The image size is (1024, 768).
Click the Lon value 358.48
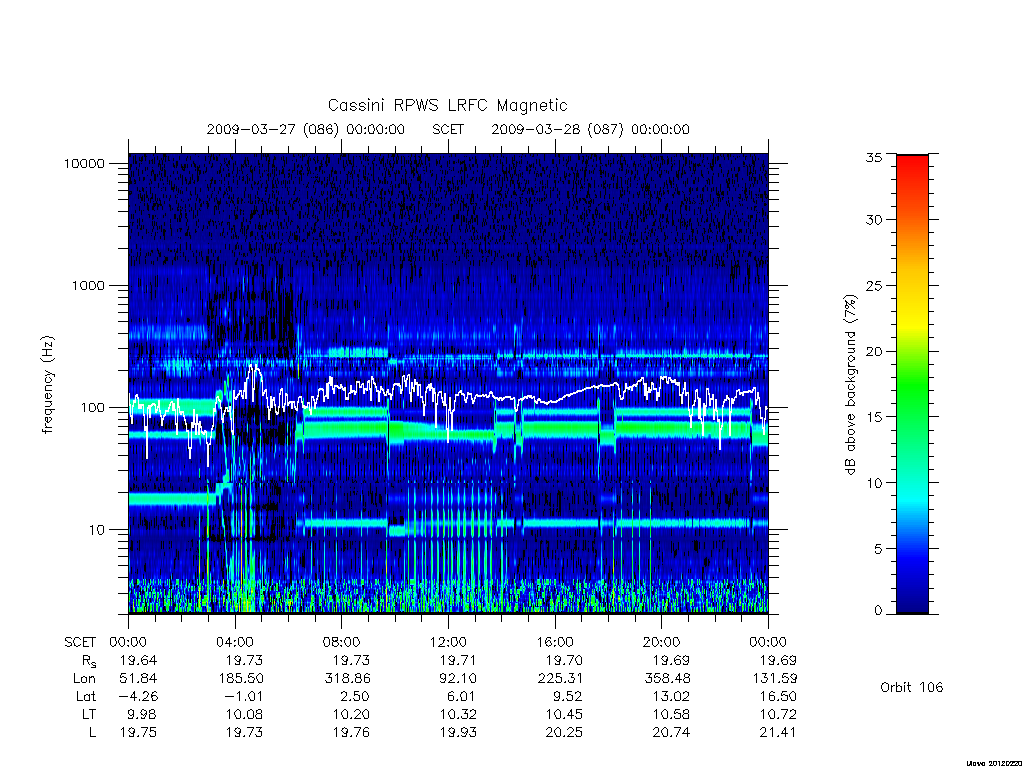click(667, 679)
